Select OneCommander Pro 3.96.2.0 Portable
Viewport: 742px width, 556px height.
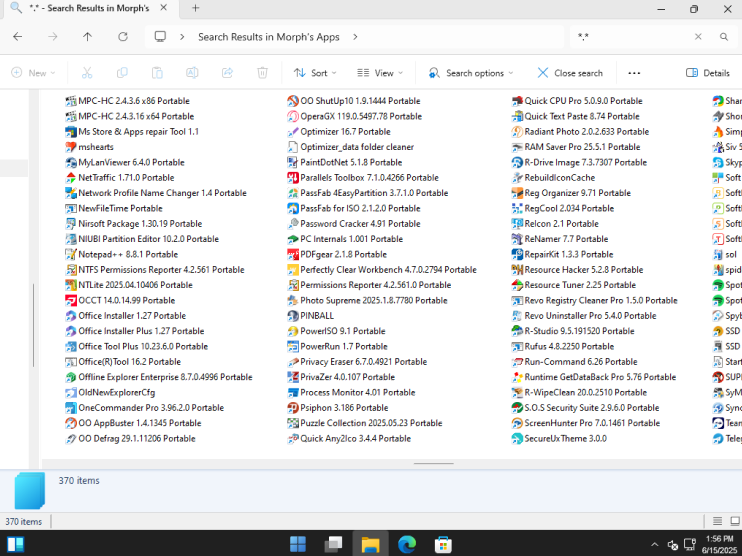pos(145,407)
